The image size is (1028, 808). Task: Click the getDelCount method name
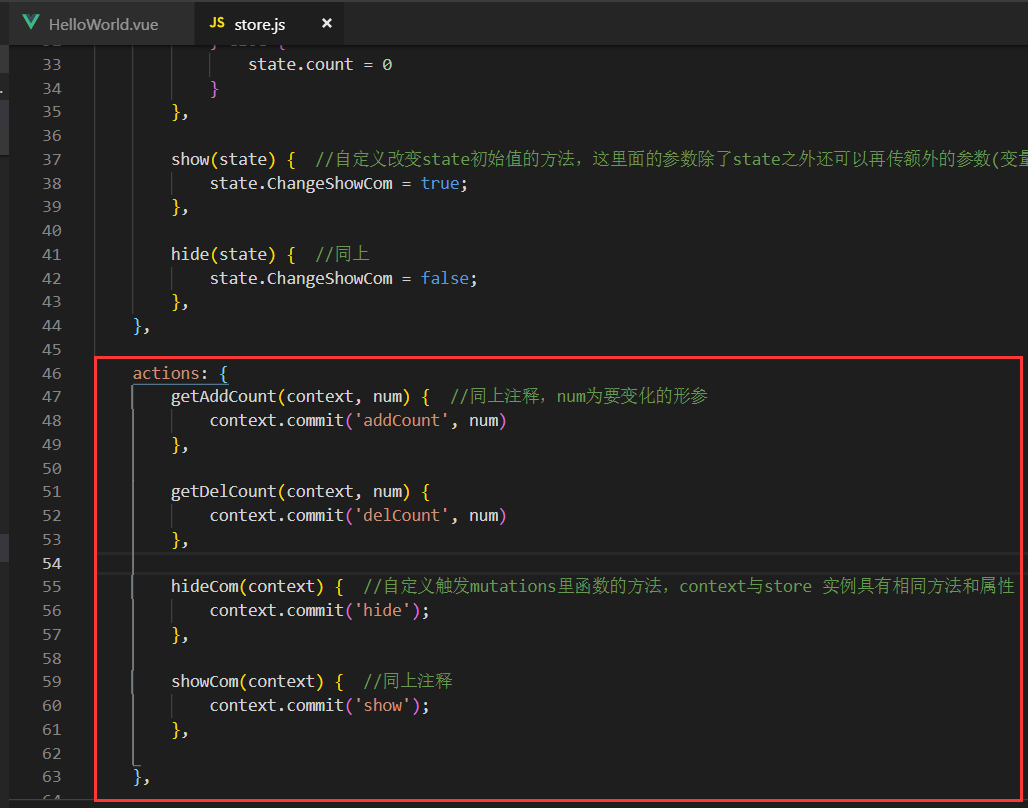224,492
